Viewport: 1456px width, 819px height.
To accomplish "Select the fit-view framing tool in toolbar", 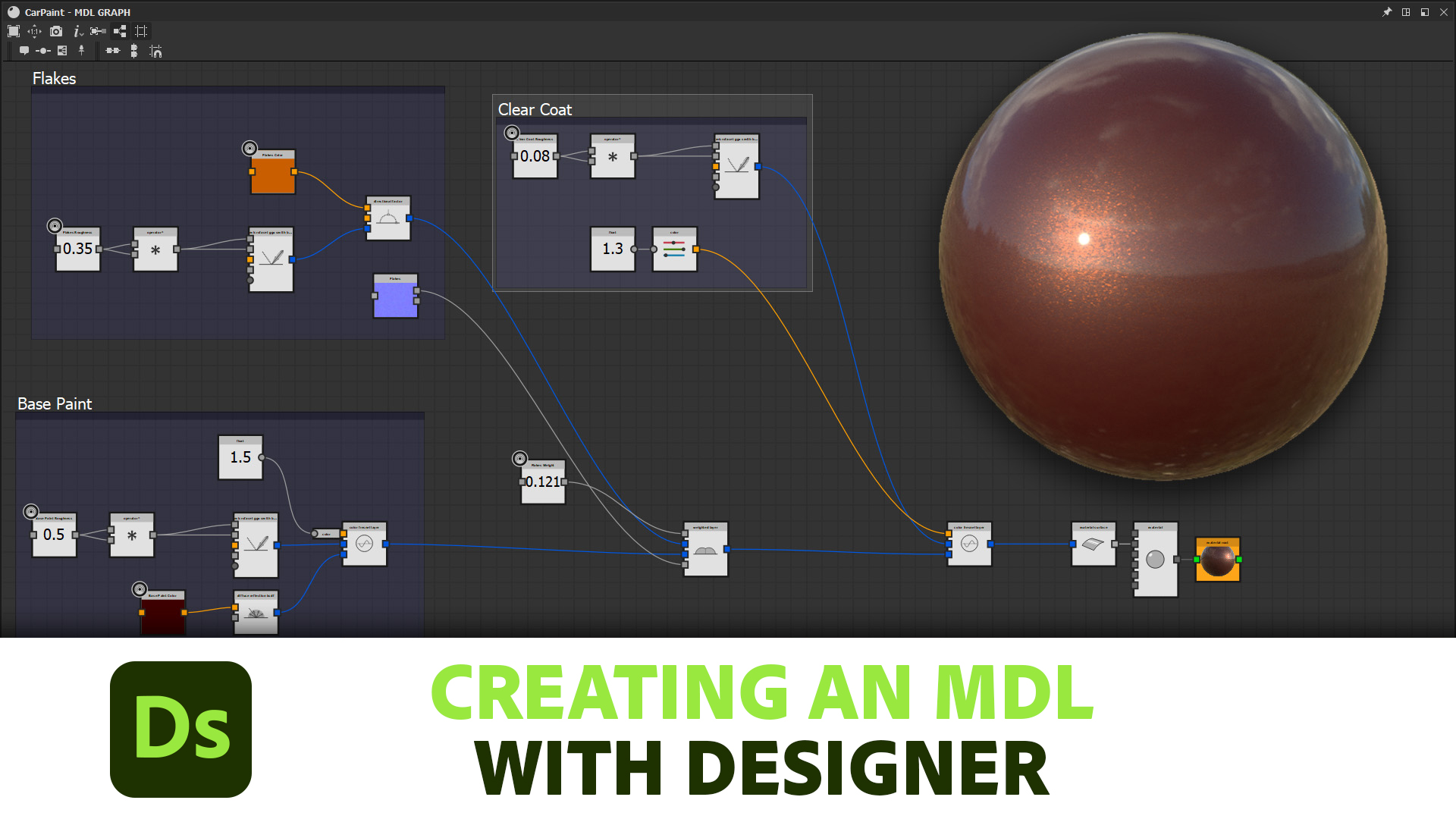I will pyautogui.click(x=14, y=32).
